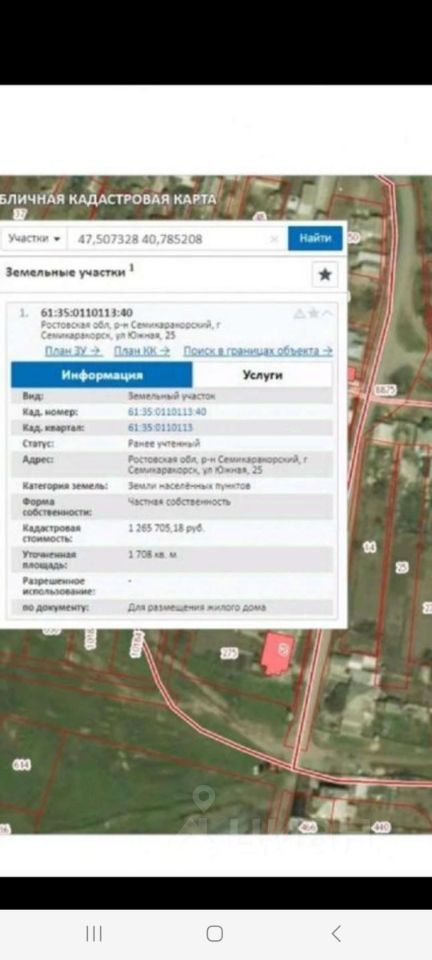Tap the Android home button icon
Screen dimensions: 432x960
pos(215,934)
